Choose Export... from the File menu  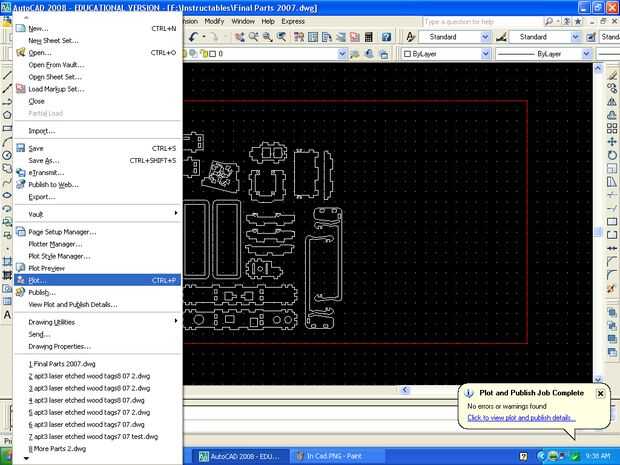point(97,197)
